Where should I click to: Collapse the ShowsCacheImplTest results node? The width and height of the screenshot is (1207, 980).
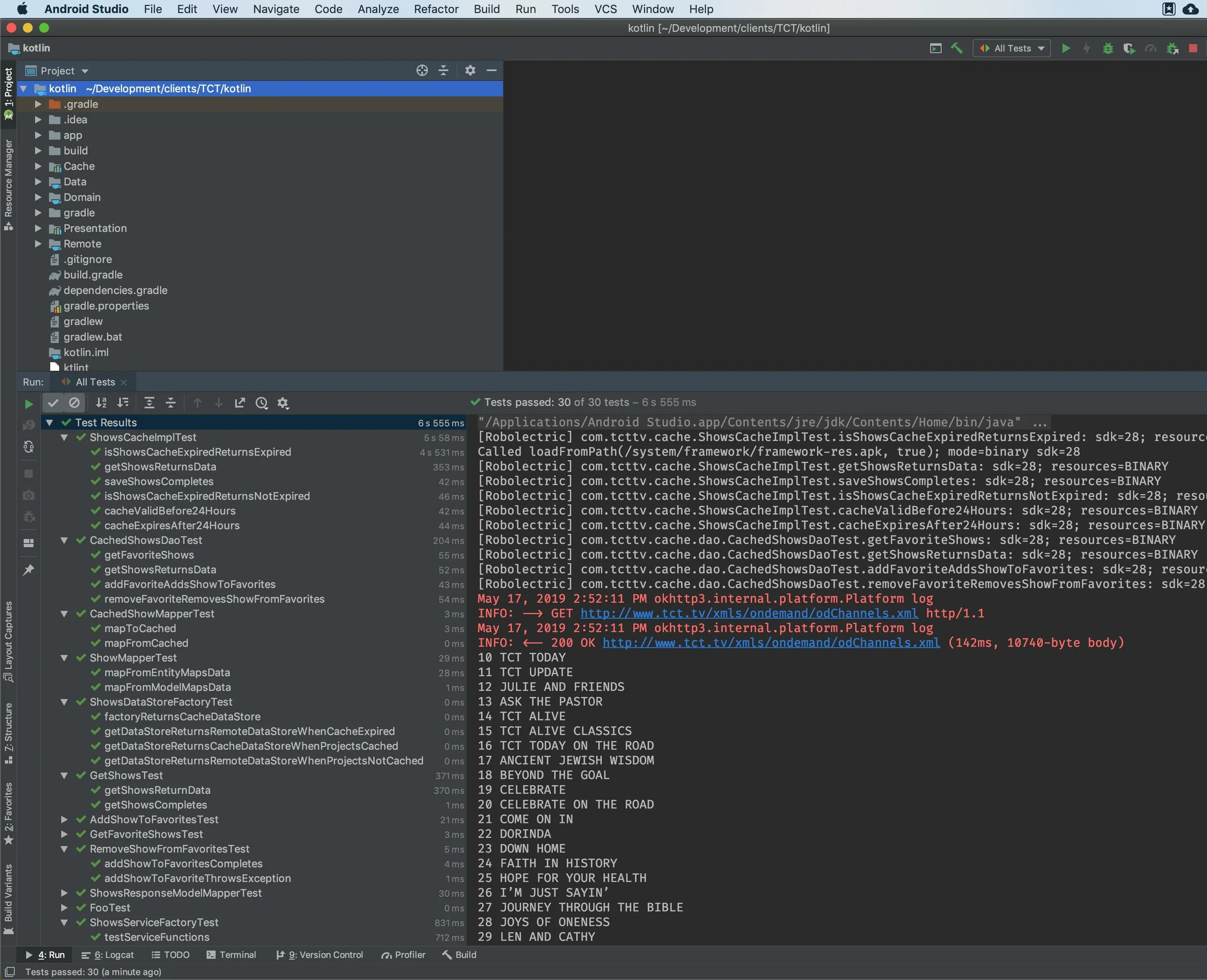[x=64, y=437]
